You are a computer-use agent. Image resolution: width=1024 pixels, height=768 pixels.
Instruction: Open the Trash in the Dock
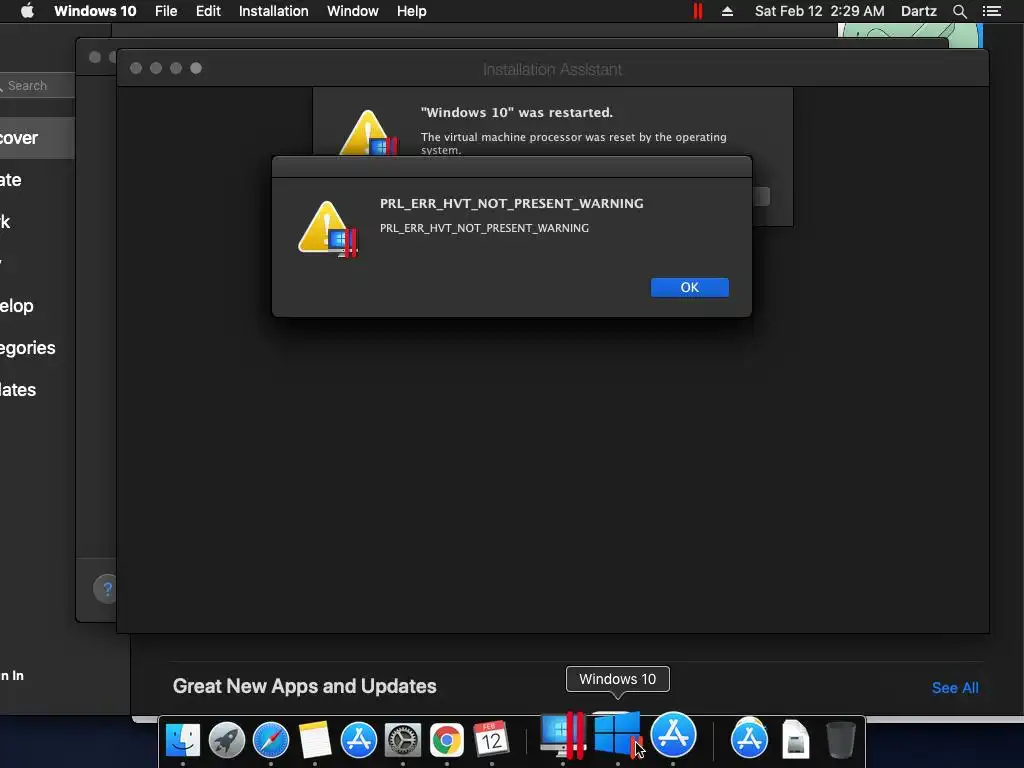[x=840, y=740]
